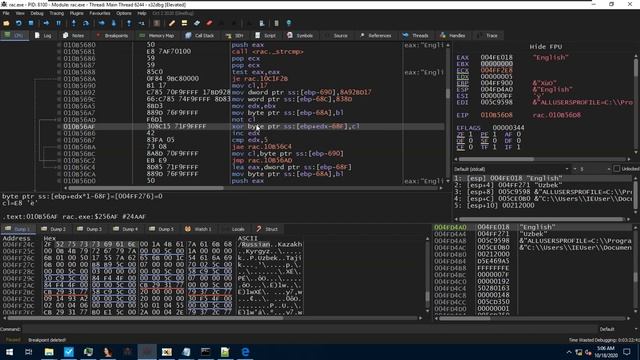640x360 pixels.
Task: Open Patches via the pencil icon
Action: pyautogui.click(x=172, y=23)
